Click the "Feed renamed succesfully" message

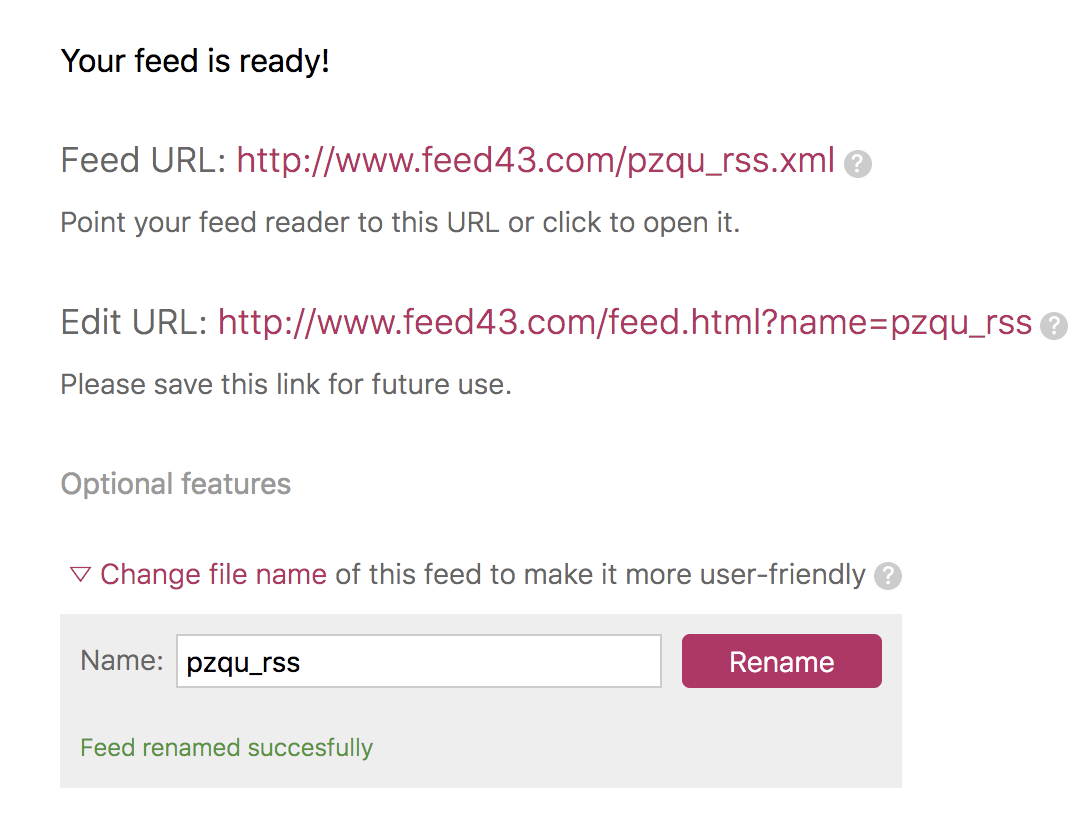[226, 748]
